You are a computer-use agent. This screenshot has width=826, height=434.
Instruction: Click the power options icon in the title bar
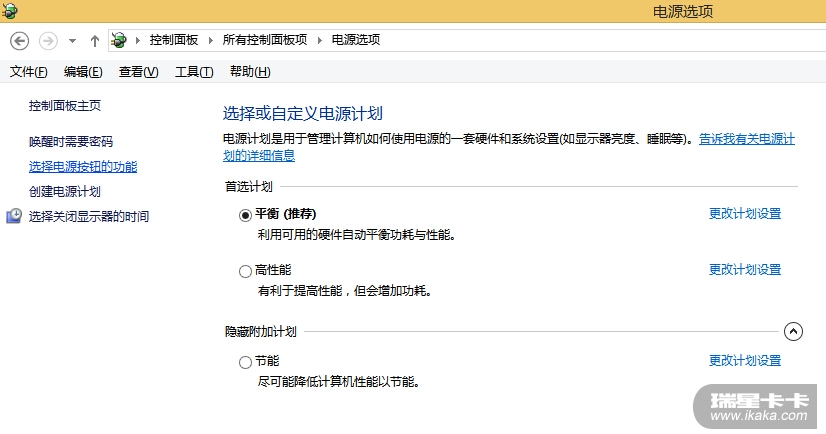click(9, 11)
